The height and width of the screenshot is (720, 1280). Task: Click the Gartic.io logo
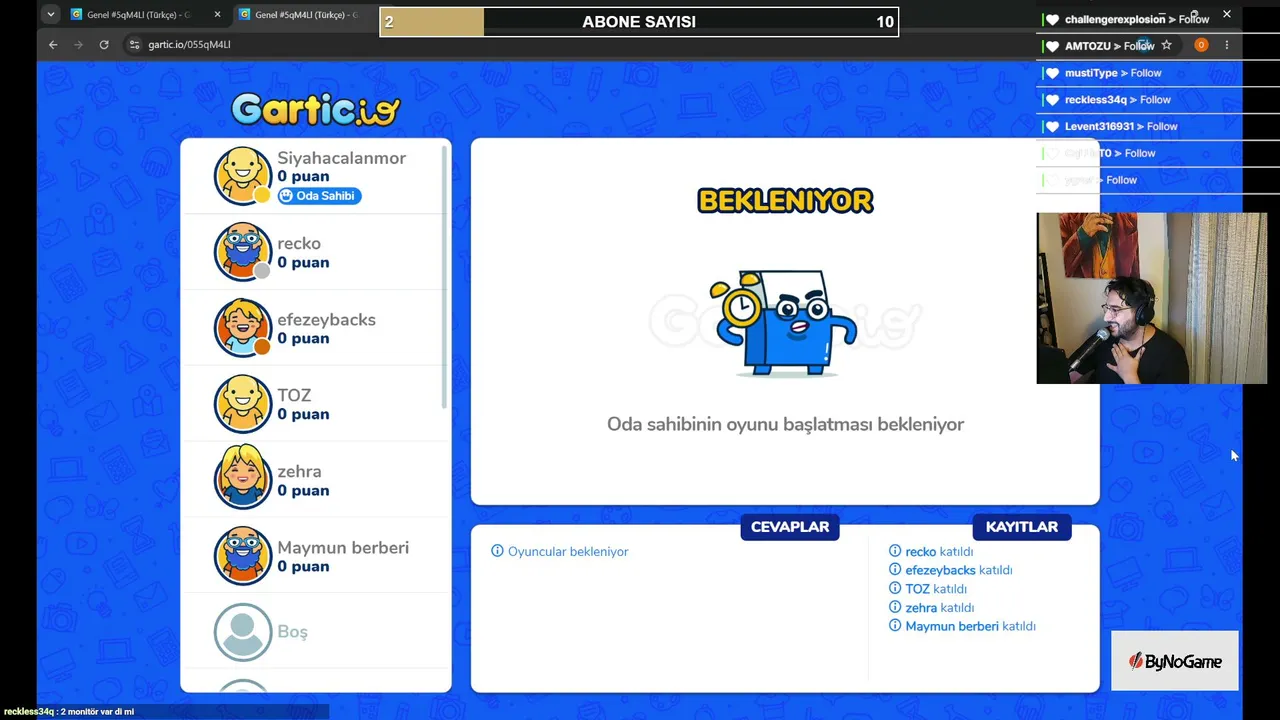316,109
